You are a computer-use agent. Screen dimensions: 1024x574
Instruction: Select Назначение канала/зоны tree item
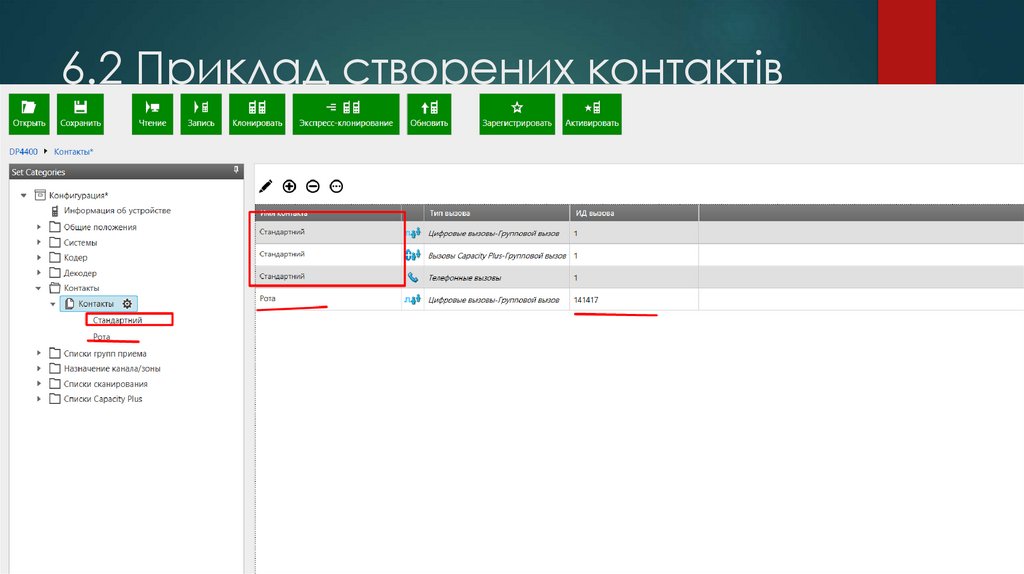112,368
